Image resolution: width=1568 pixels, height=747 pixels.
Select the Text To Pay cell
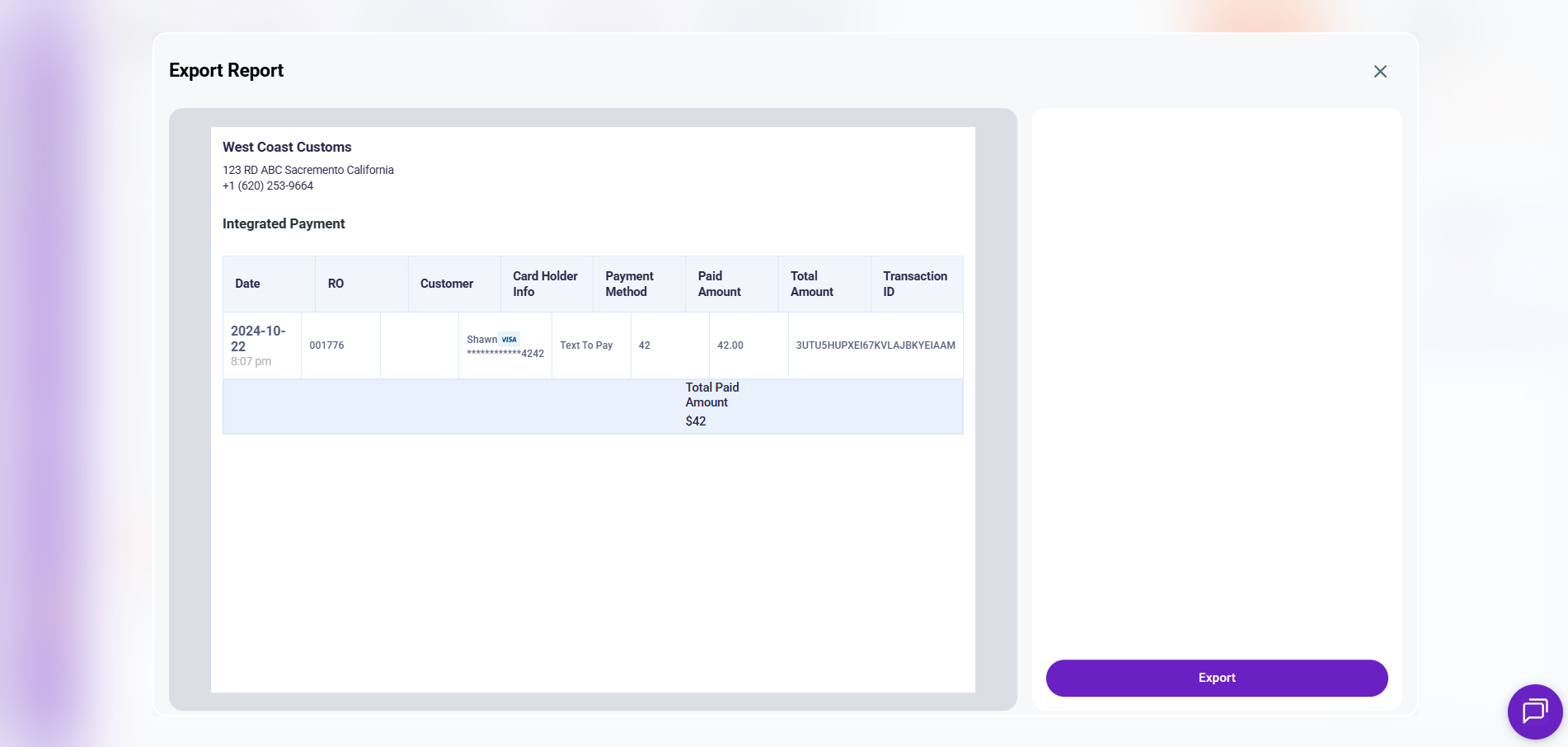tap(586, 345)
